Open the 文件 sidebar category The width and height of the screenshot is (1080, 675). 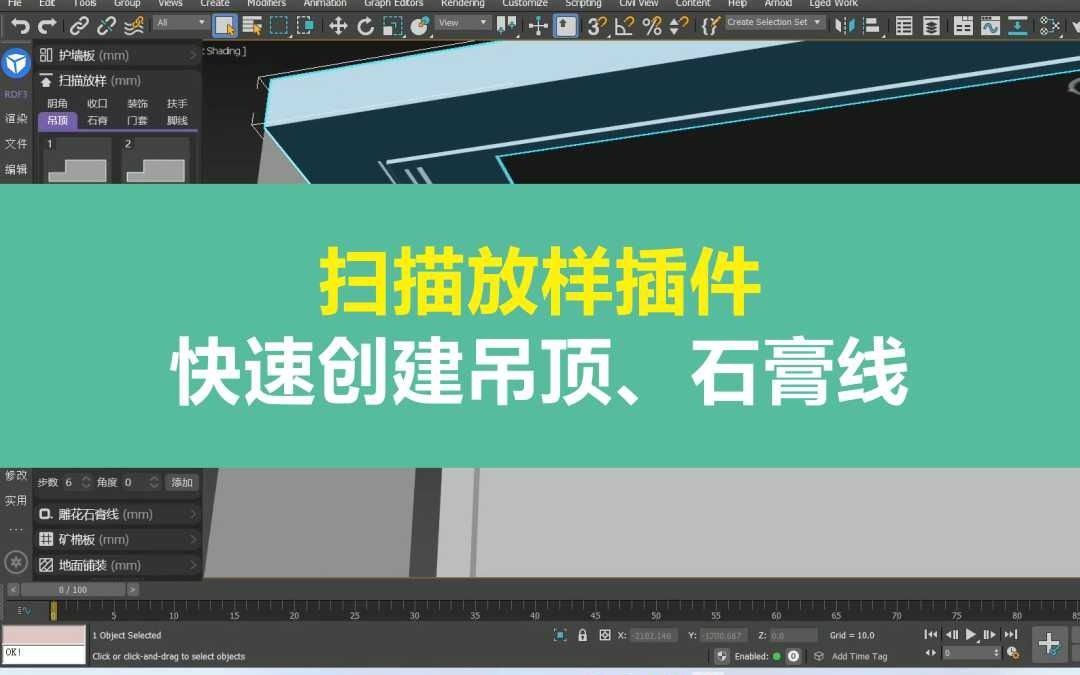pos(16,143)
